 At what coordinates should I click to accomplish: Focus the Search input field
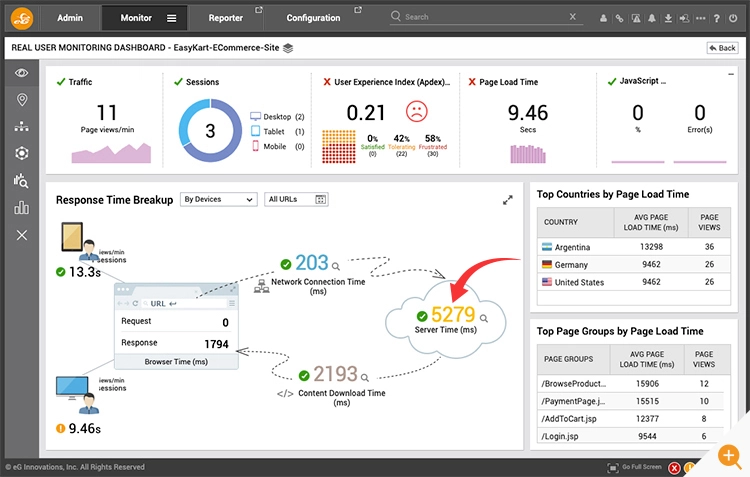(483, 17)
